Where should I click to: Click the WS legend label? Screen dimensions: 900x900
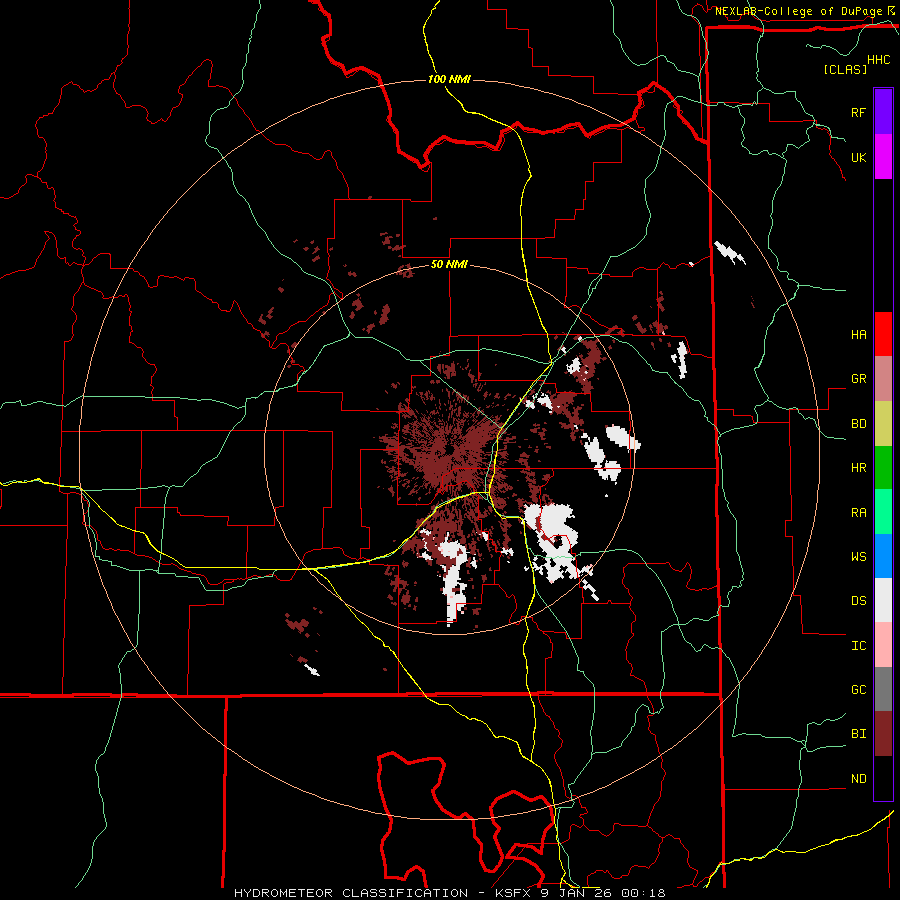pyautogui.click(x=858, y=557)
